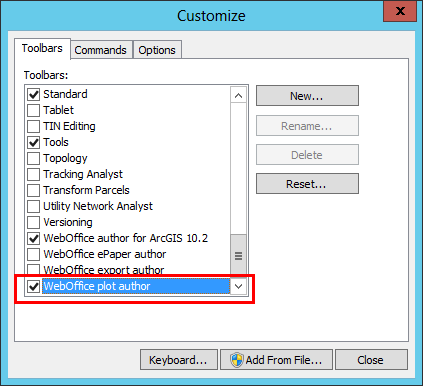Enable the Tablet toolbar checkbox
This screenshot has width=423, height=386.
click(33, 110)
